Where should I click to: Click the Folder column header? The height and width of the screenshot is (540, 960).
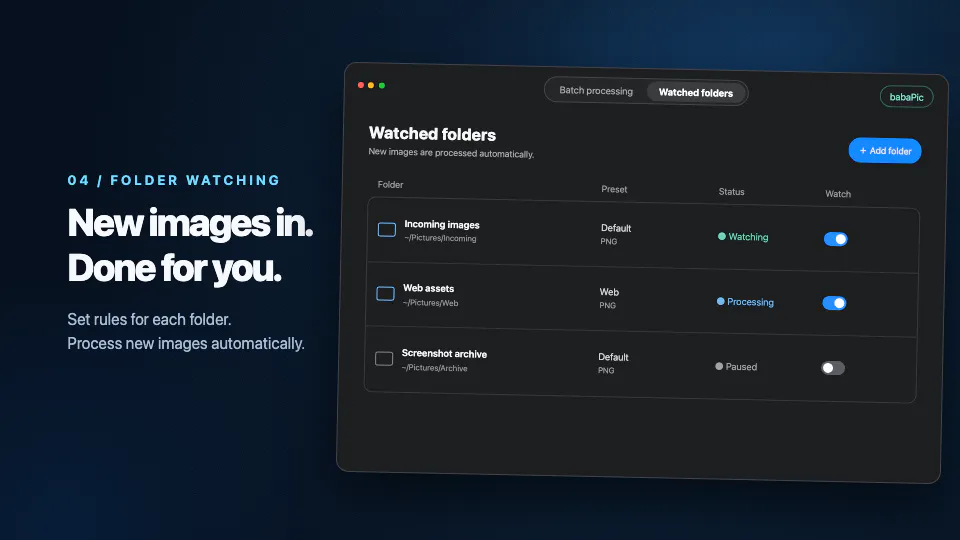391,184
